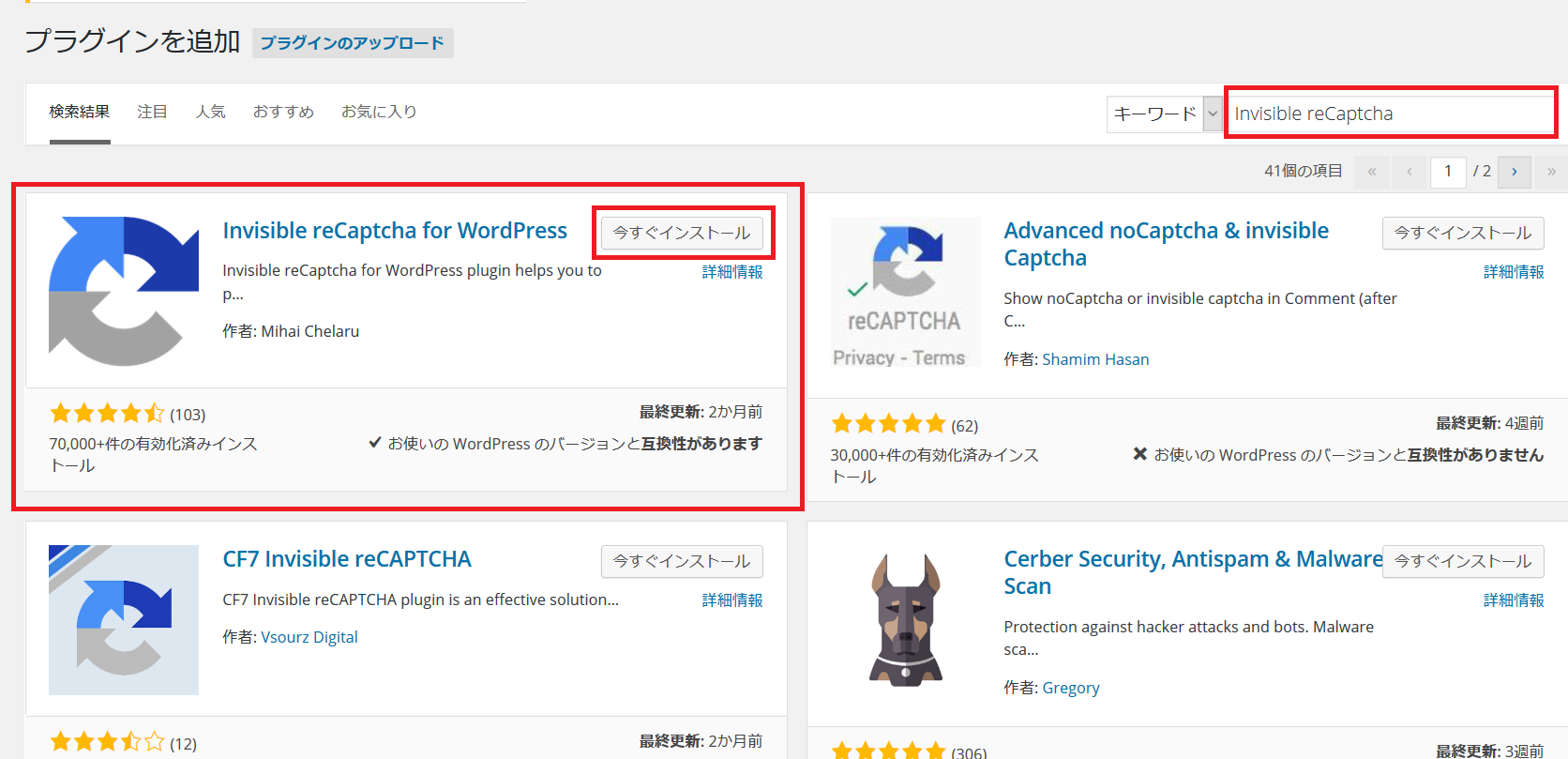Install Invisible reCaptcha for WordPress now
The height and width of the screenshot is (759, 1568).
pyautogui.click(x=682, y=233)
